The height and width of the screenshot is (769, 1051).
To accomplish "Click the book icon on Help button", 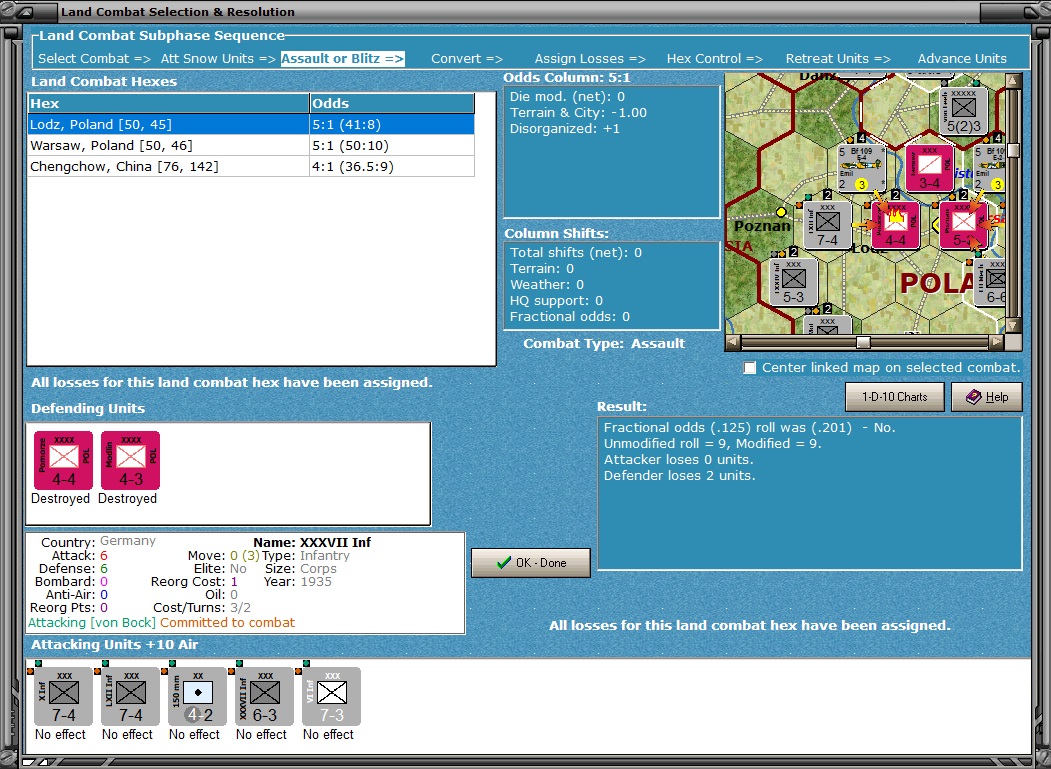I will point(973,397).
